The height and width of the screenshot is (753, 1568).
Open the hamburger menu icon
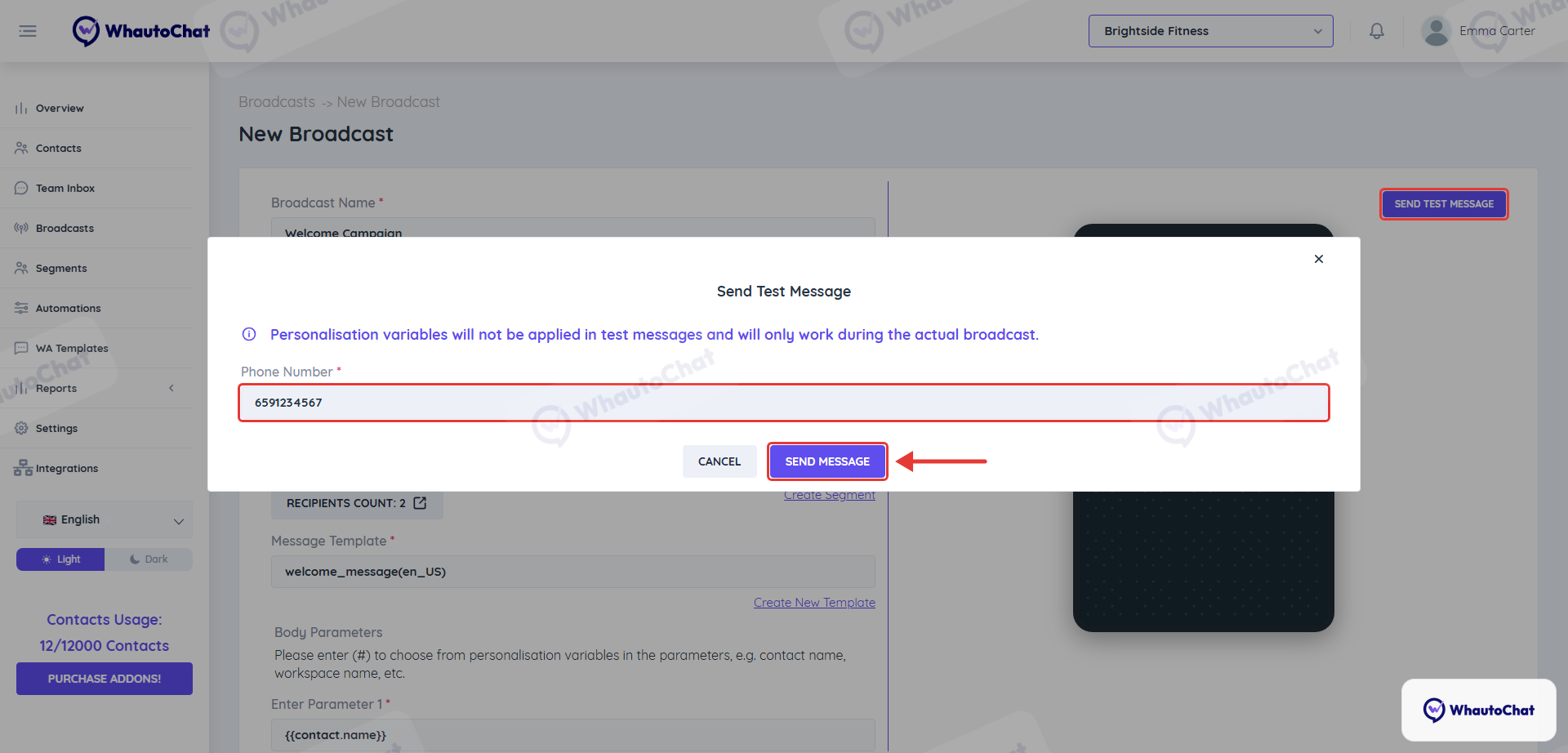pos(28,31)
